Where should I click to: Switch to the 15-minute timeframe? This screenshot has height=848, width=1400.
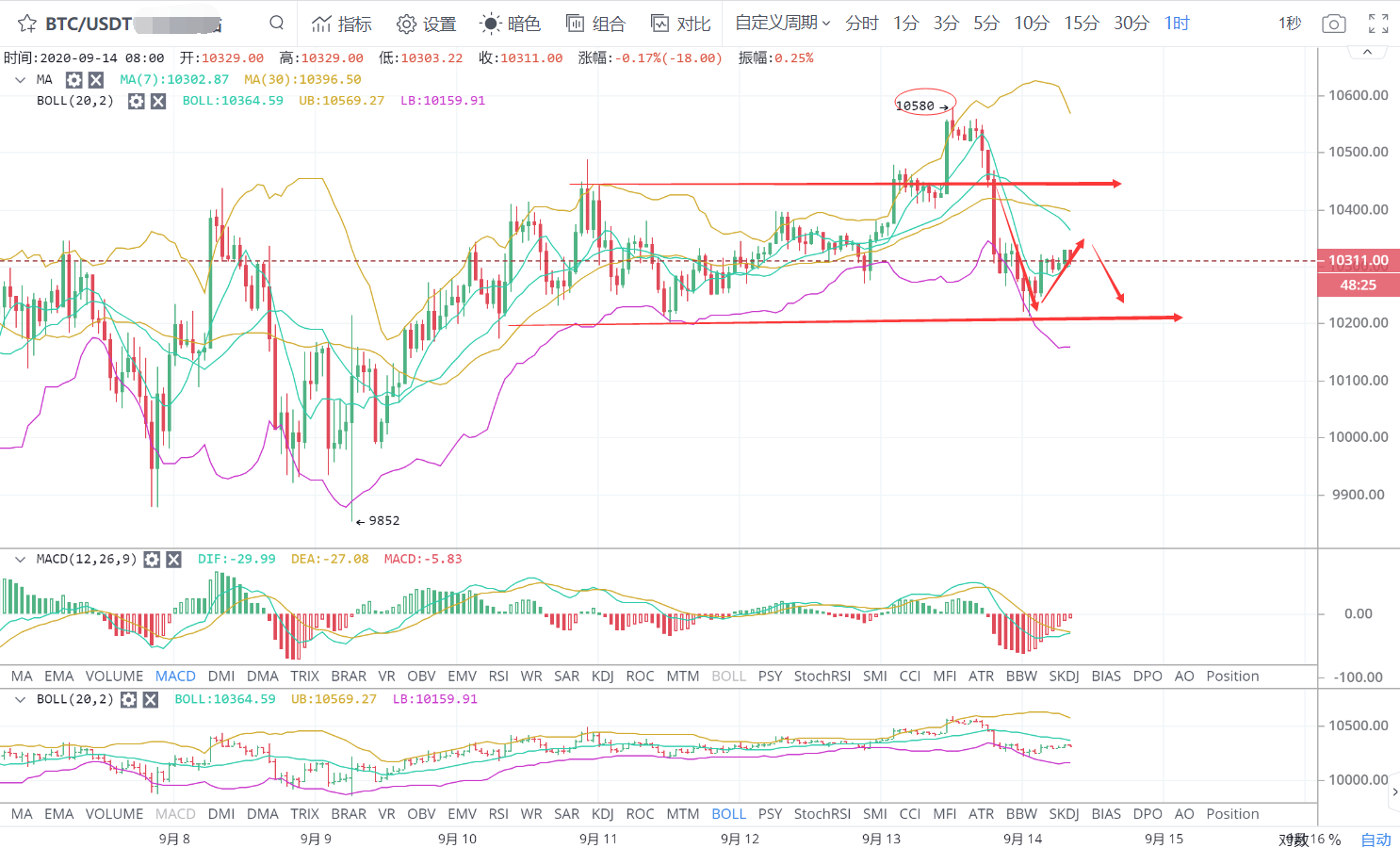pos(1081,23)
